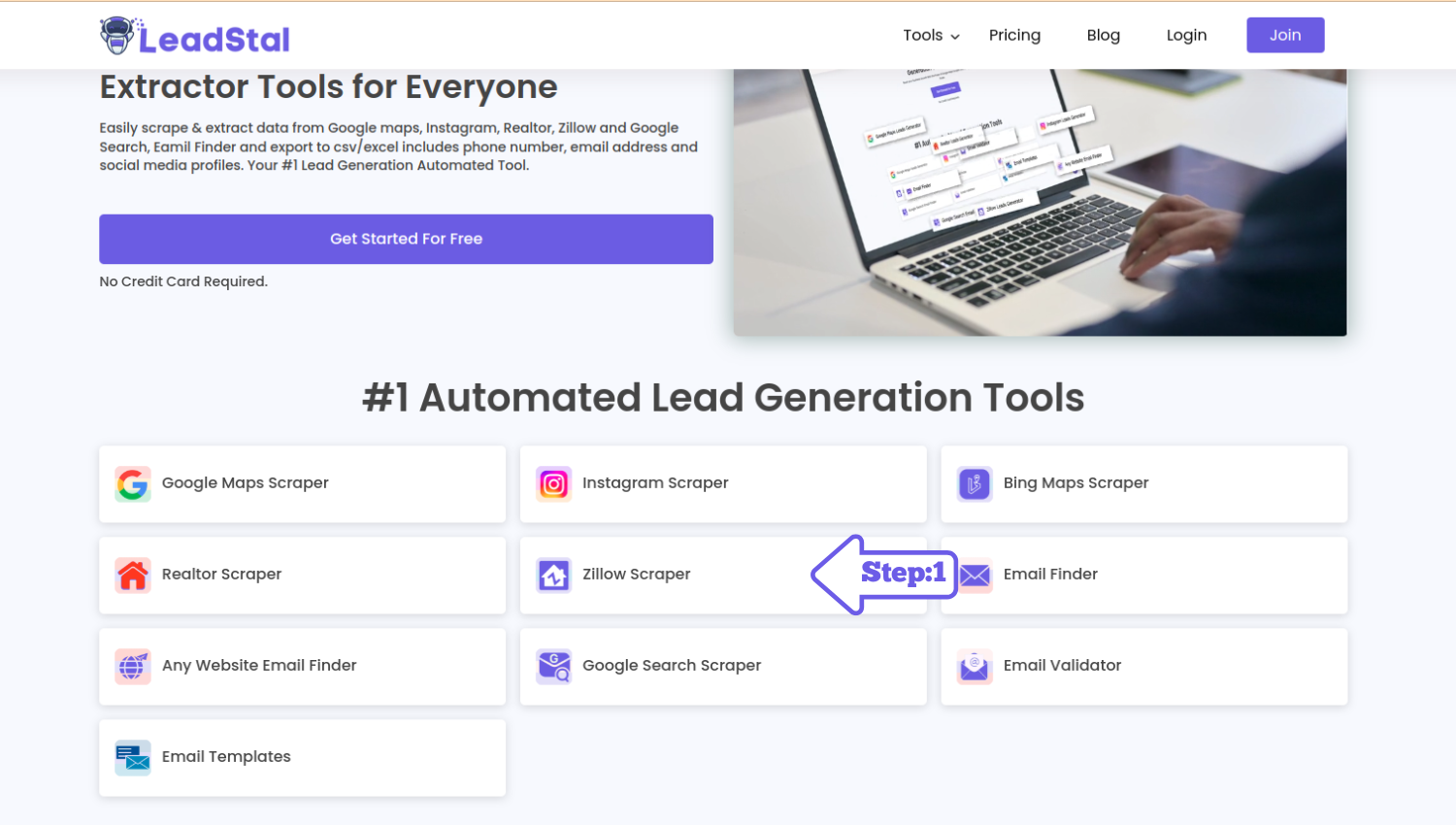Click the Google Search Scraper icon
Image resolution: width=1456 pixels, height=825 pixels.
[x=554, y=666]
